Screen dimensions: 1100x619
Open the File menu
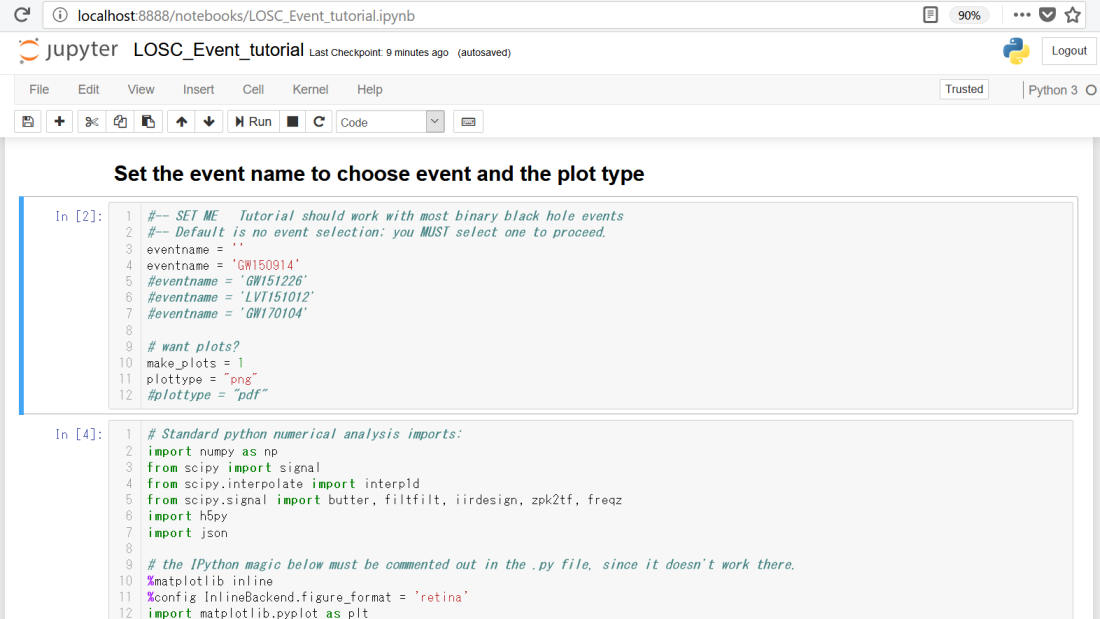(39, 89)
